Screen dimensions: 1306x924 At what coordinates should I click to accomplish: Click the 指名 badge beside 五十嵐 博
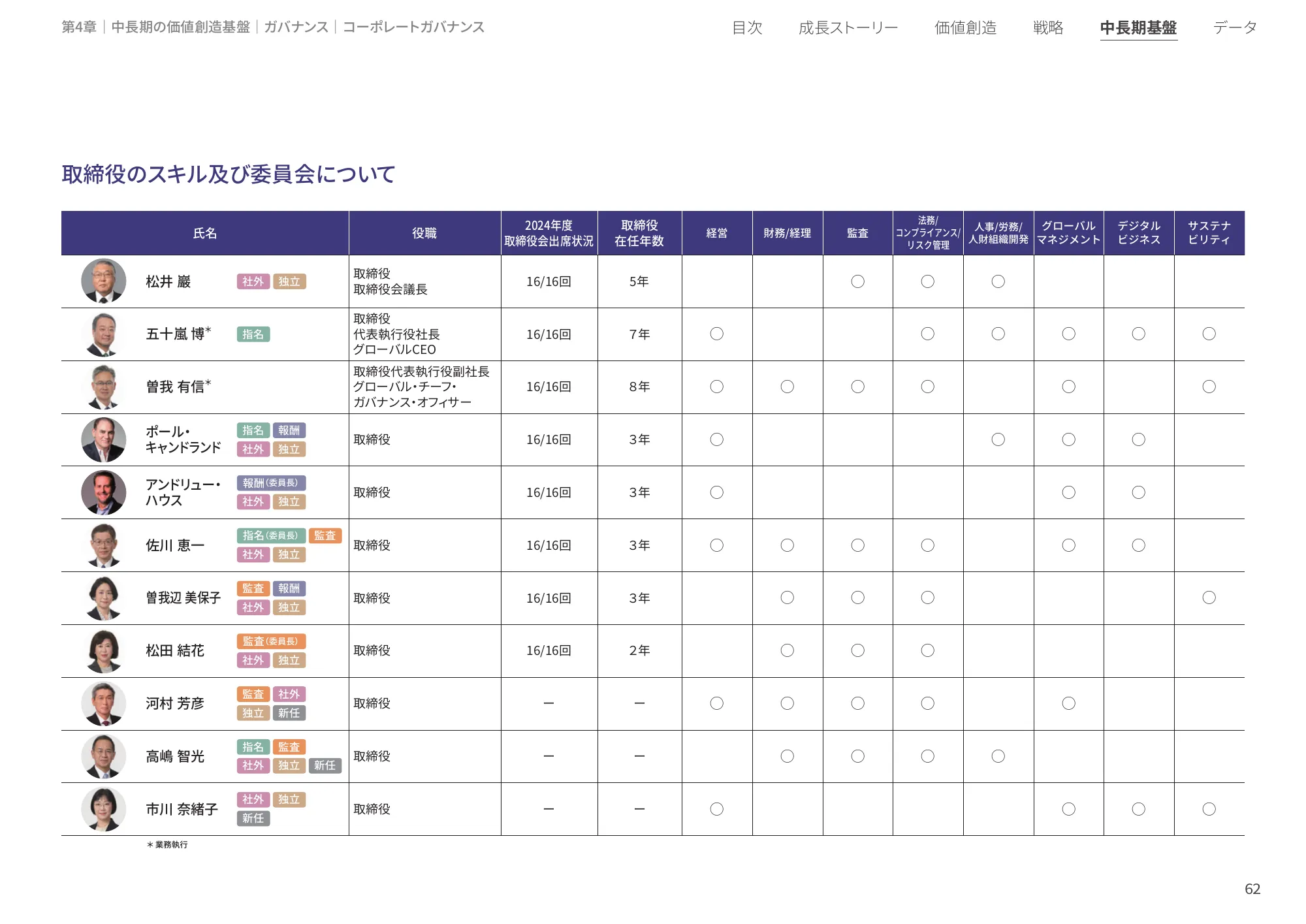(x=253, y=334)
